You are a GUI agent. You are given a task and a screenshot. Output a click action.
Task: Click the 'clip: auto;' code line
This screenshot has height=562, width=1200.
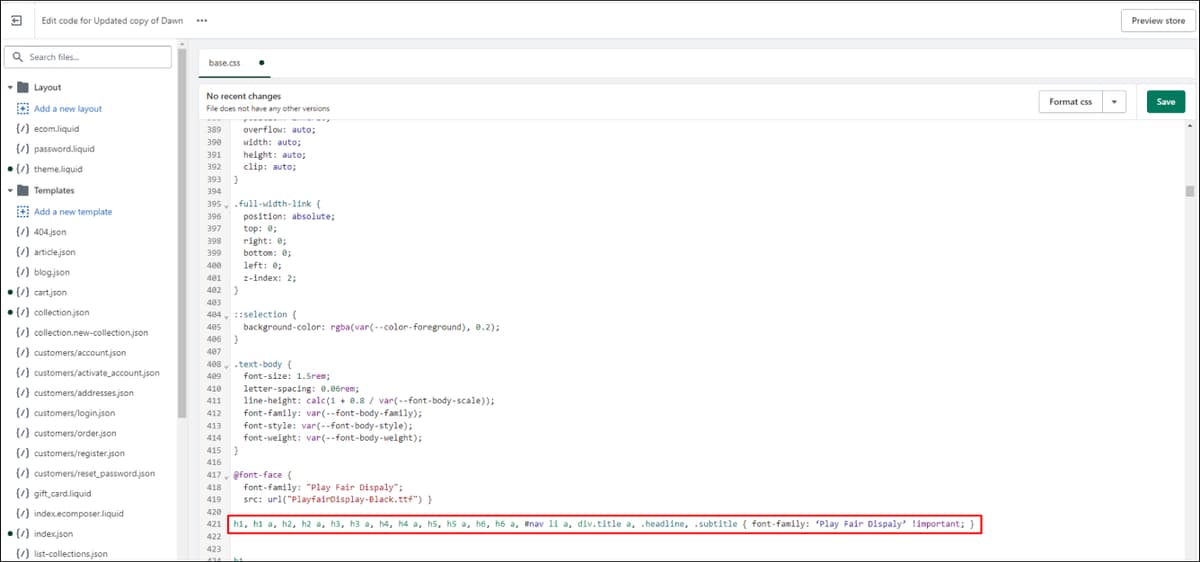(269, 167)
